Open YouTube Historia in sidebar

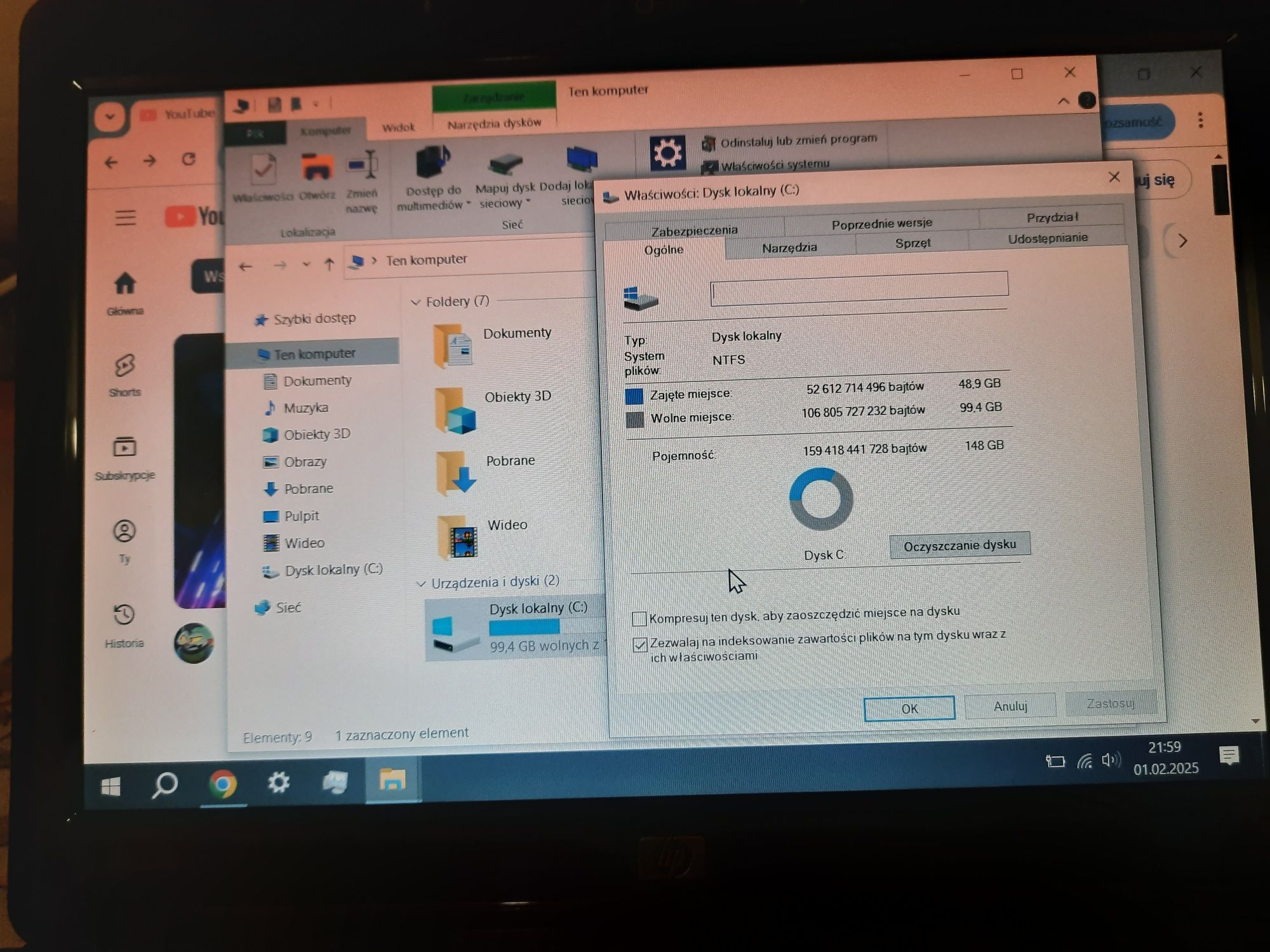pos(124,626)
